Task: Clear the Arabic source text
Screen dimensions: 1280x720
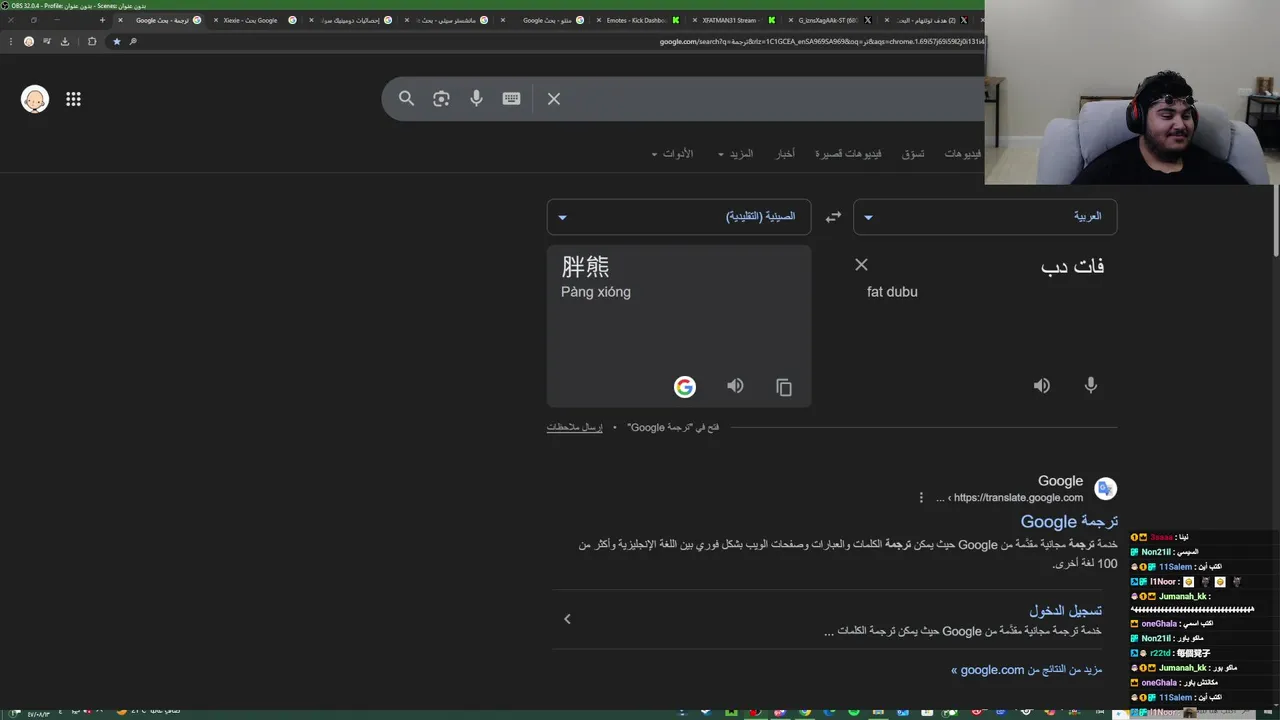Action: coord(861,265)
